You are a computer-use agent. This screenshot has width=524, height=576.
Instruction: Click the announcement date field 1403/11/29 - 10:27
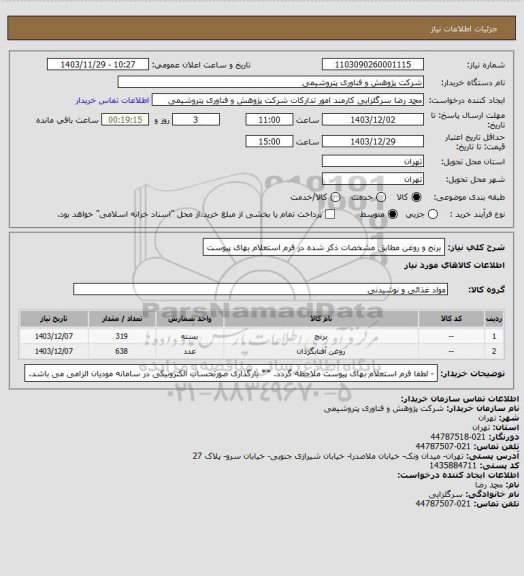pyautogui.click(x=98, y=64)
